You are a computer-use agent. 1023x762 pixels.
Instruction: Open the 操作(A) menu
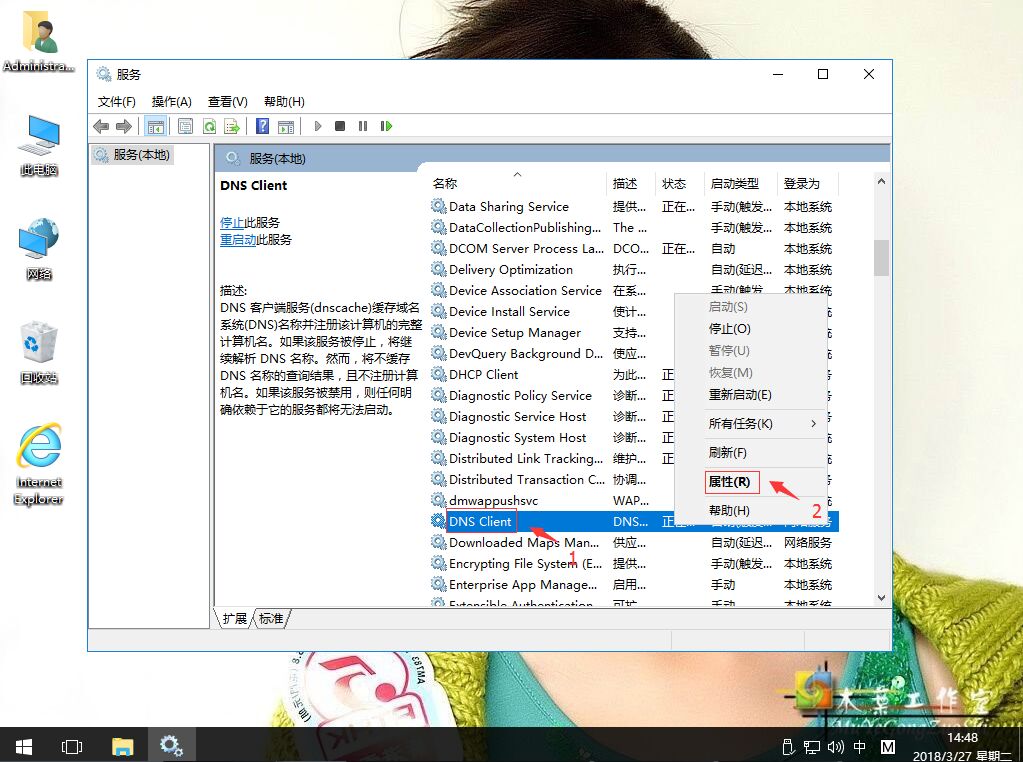point(172,102)
